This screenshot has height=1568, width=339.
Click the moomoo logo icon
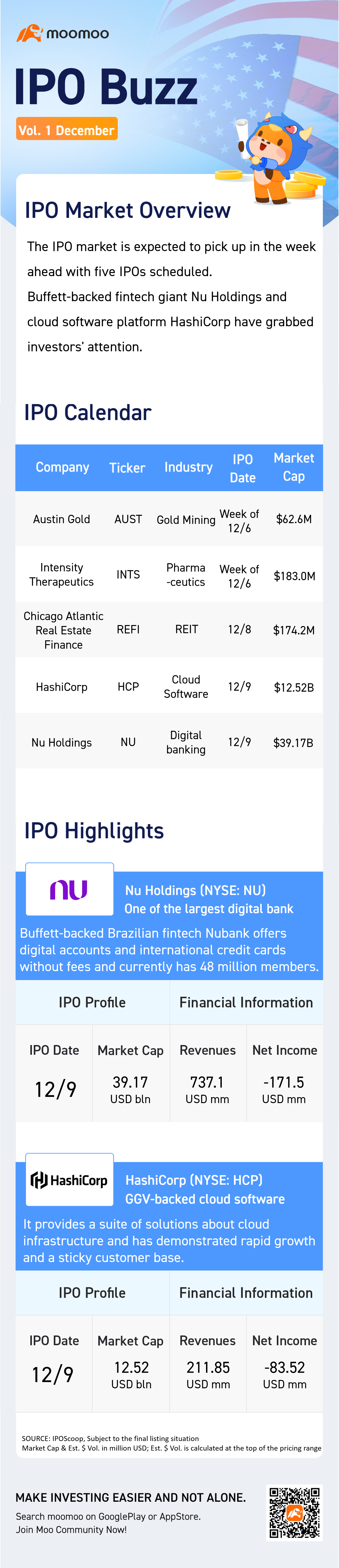[x=29, y=33]
